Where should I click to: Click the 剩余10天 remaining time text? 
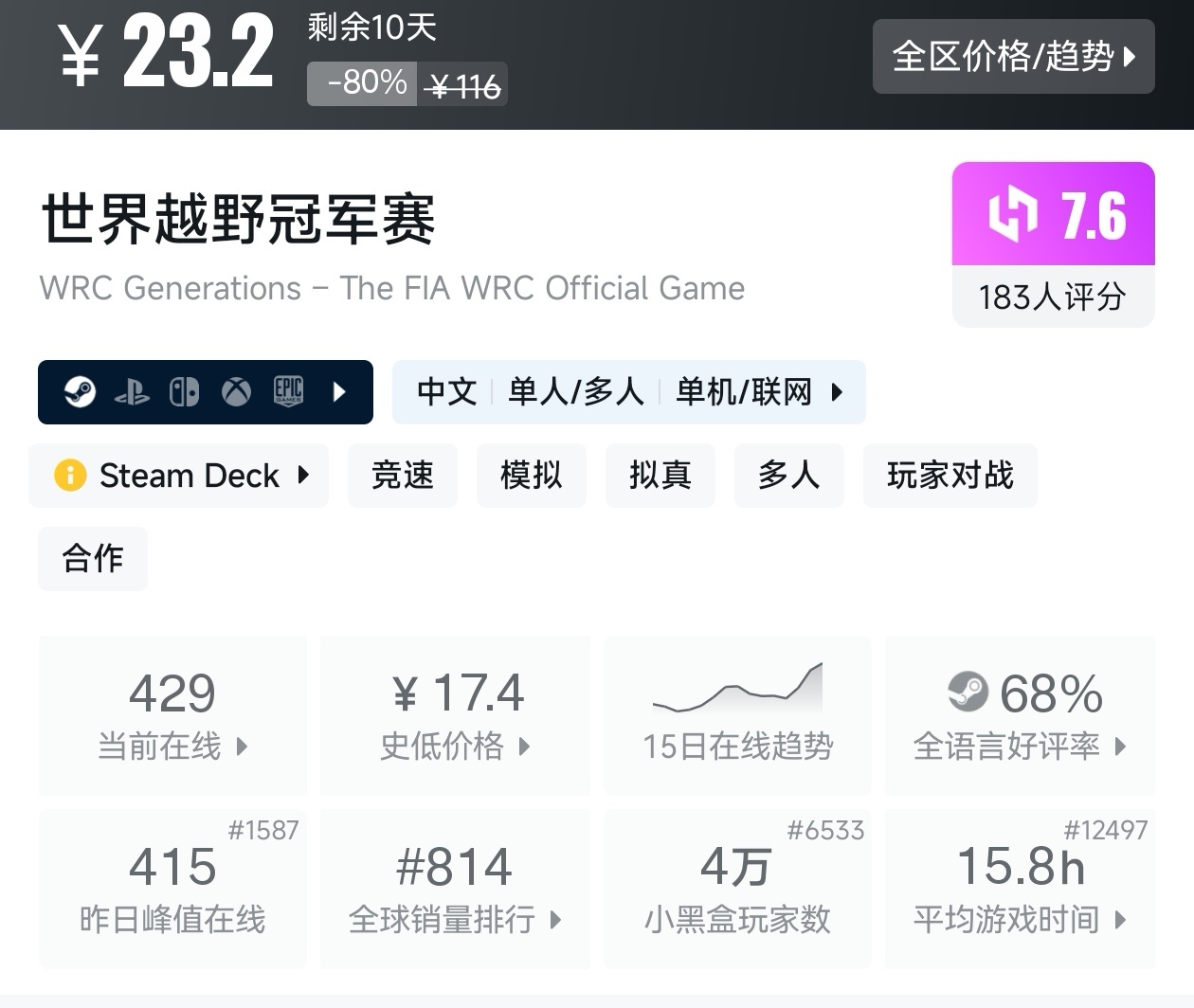[x=371, y=27]
